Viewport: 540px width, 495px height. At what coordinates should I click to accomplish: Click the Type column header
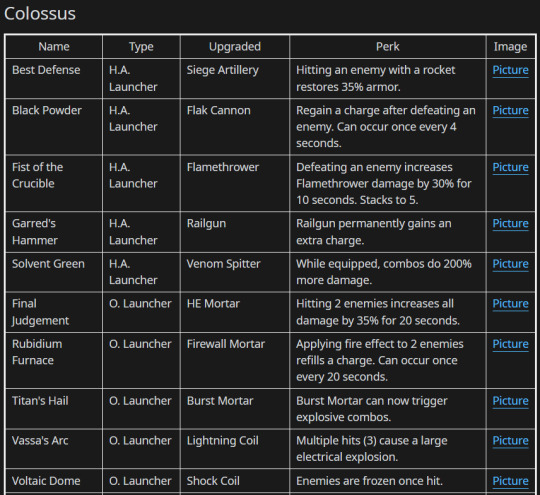click(x=141, y=47)
